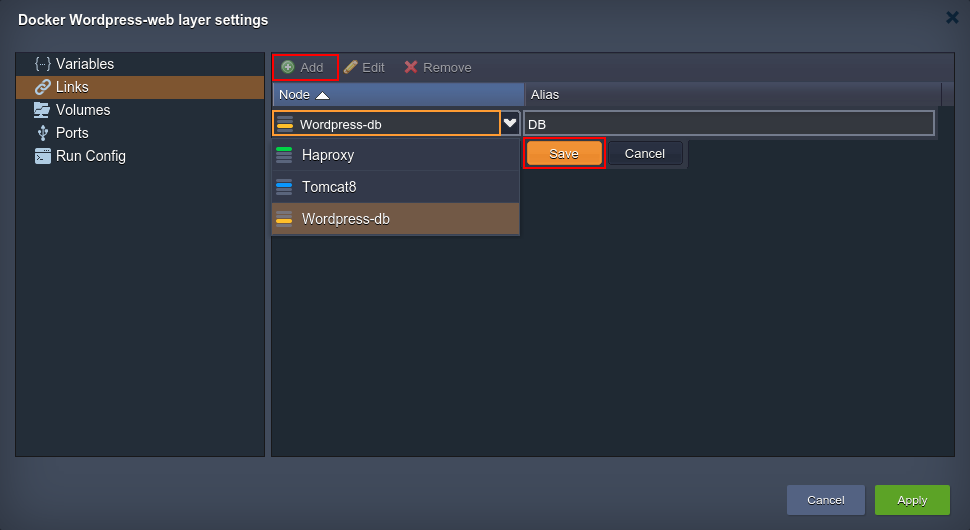Close the layer settings dialog
Image resolution: width=970 pixels, height=530 pixels.
coord(952,17)
